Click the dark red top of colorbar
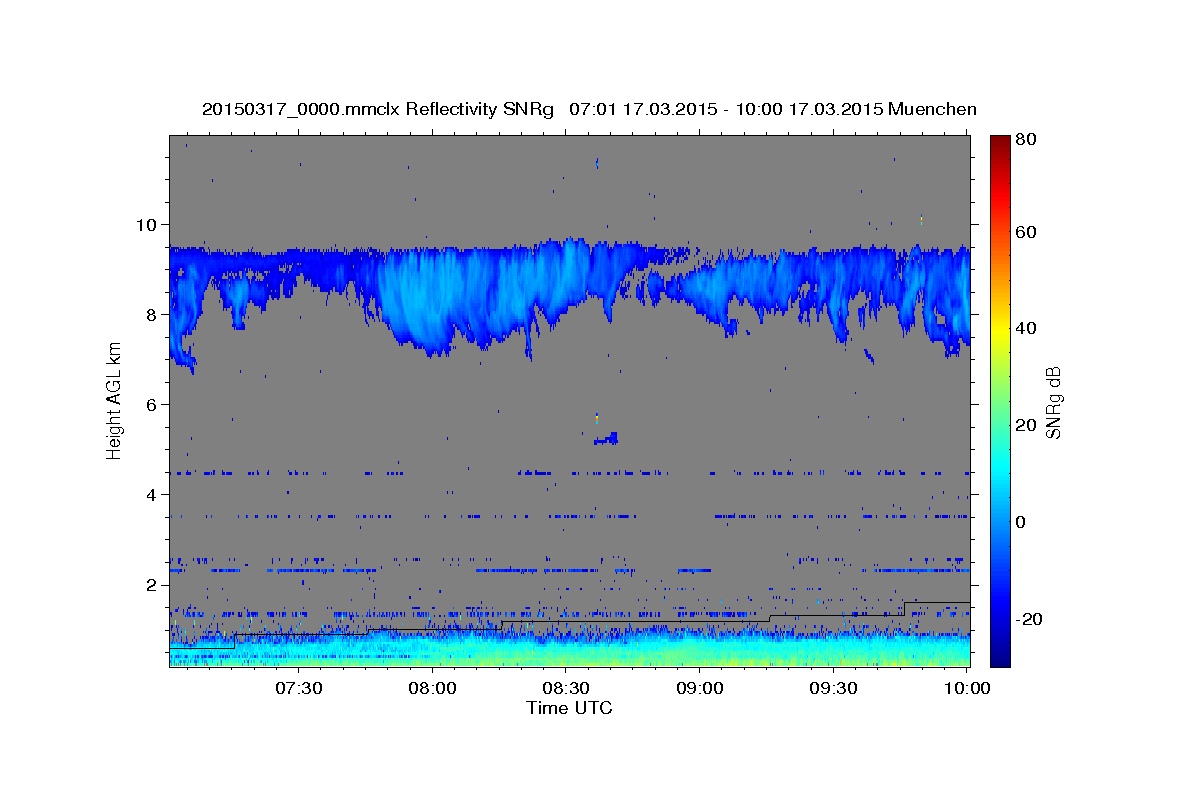The height and width of the screenshot is (800, 1200). (x=999, y=143)
